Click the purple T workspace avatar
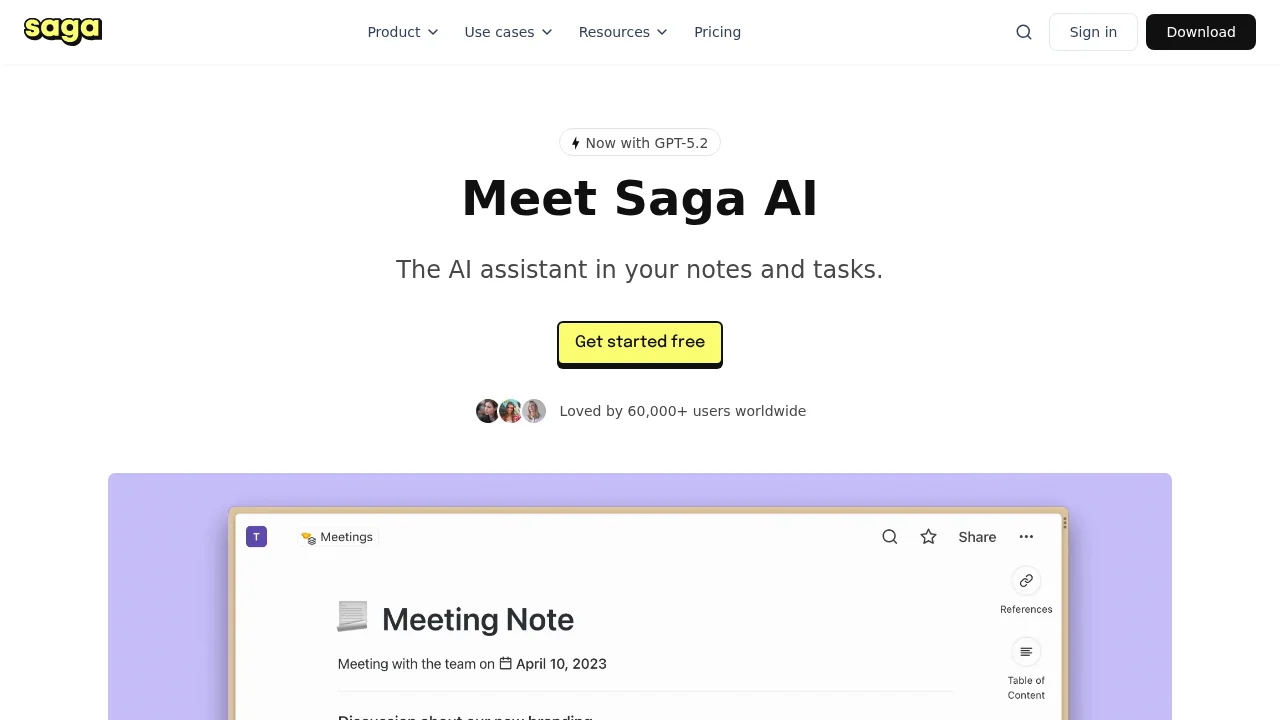The image size is (1280, 720). 256,537
